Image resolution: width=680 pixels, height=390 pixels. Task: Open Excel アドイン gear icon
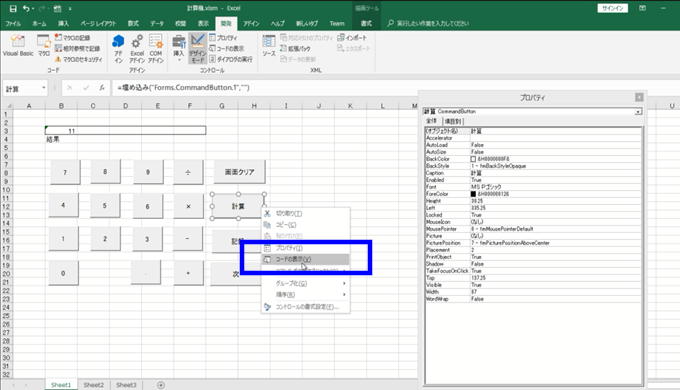[137, 48]
